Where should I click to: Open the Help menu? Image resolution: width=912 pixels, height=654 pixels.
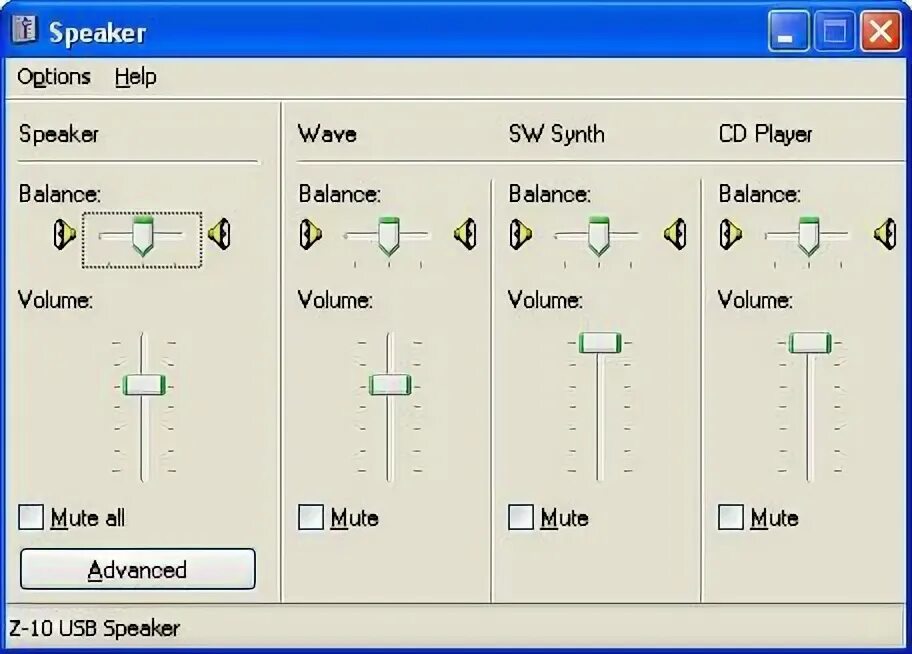coord(136,77)
